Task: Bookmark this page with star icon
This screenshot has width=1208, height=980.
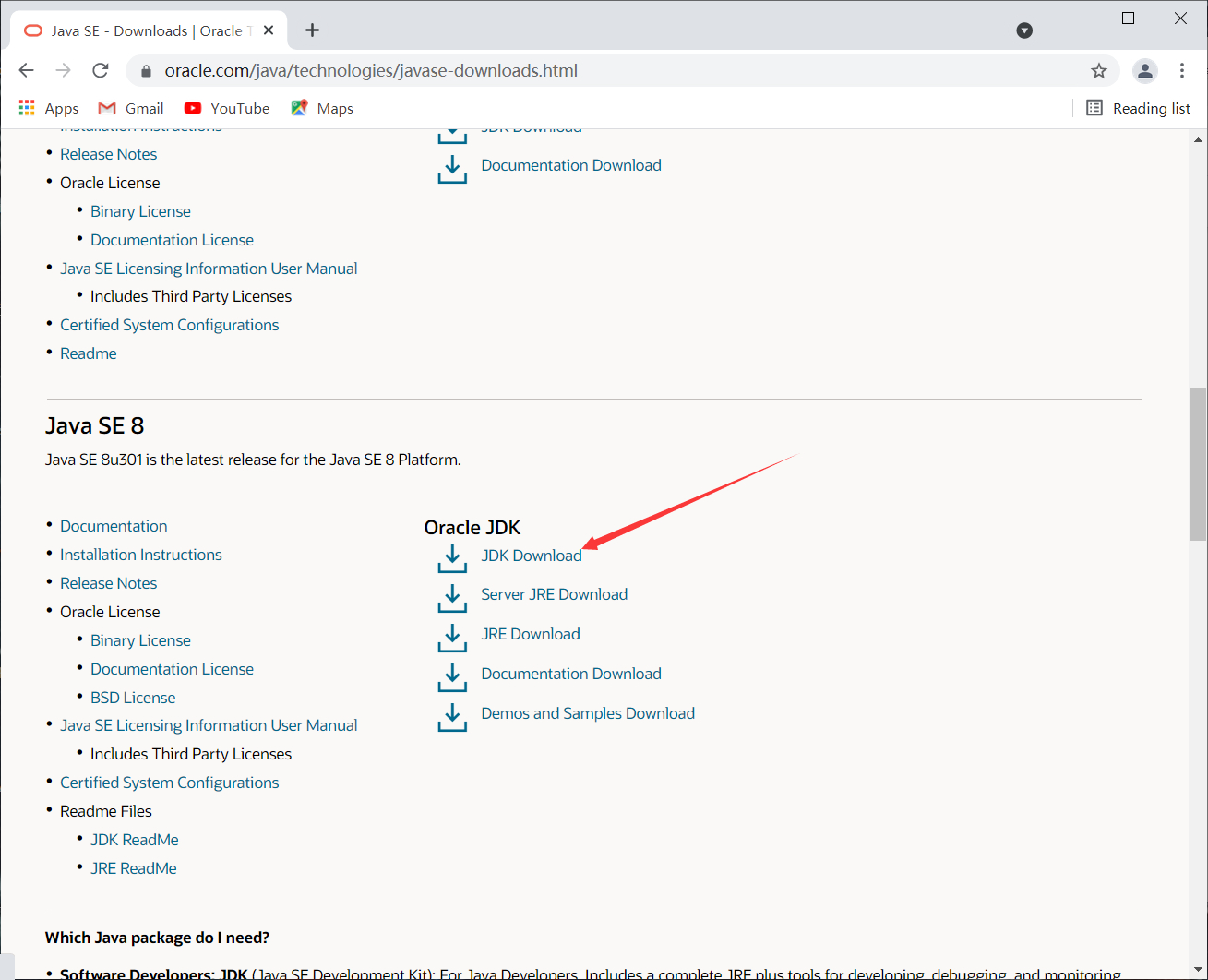Action: (1098, 71)
